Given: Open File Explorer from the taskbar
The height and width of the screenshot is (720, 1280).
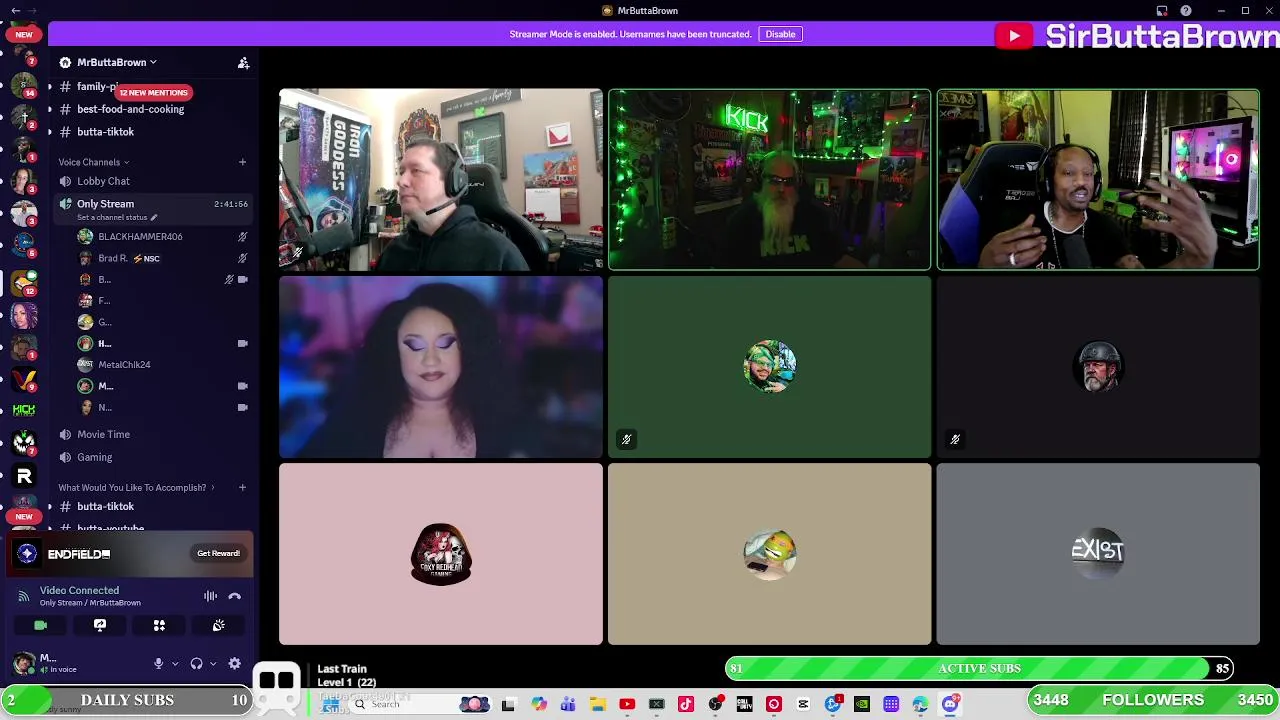Looking at the screenshot, I should (598, 705).
